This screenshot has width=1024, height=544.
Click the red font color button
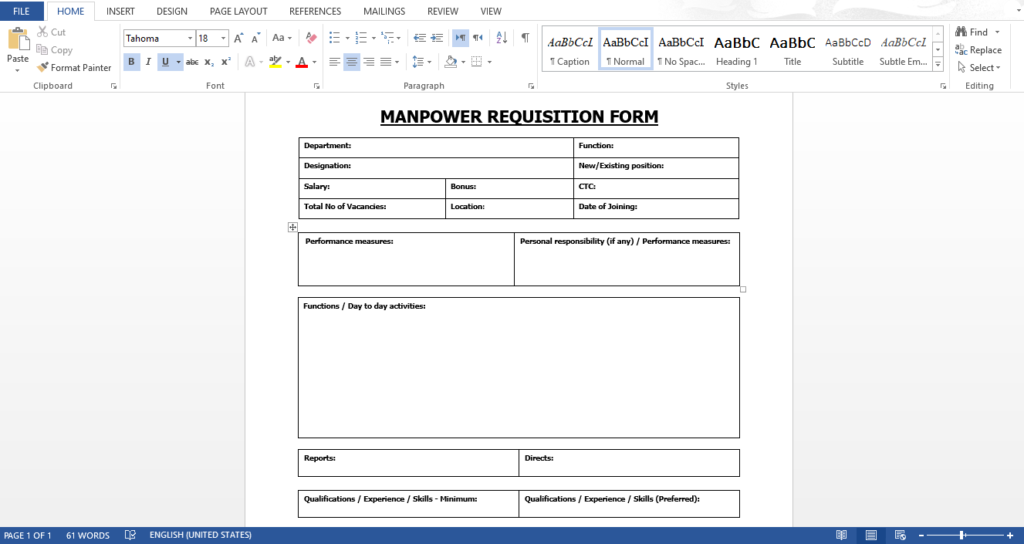(302, 62)
